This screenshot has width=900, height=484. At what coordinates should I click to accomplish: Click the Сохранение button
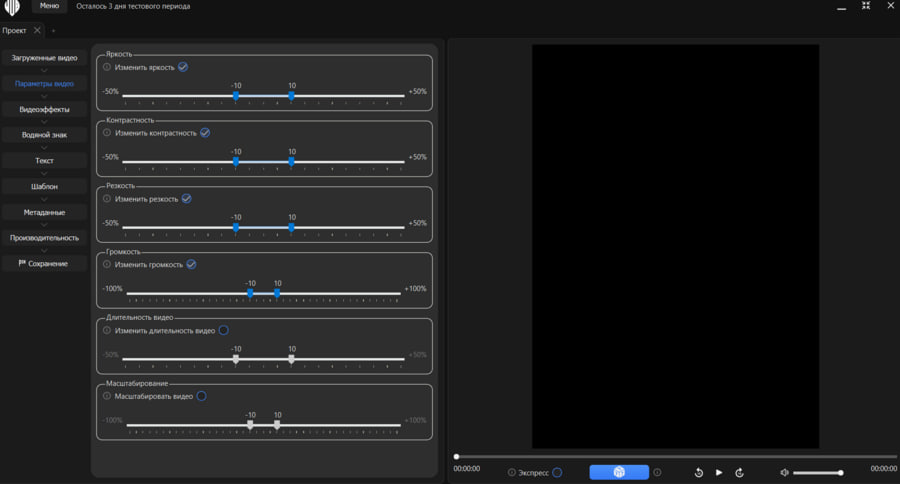pos(44,264)
